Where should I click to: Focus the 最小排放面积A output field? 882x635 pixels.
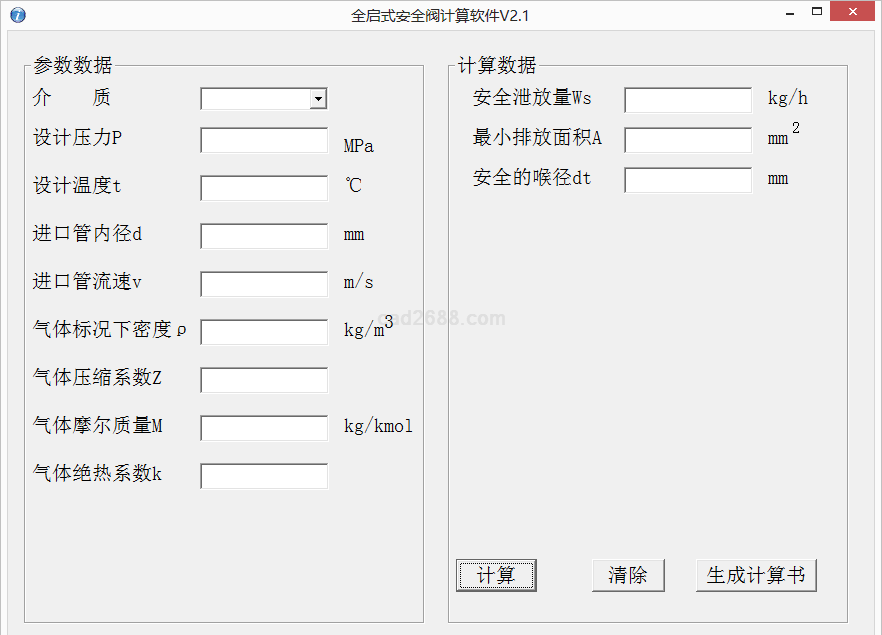(688, 140)
